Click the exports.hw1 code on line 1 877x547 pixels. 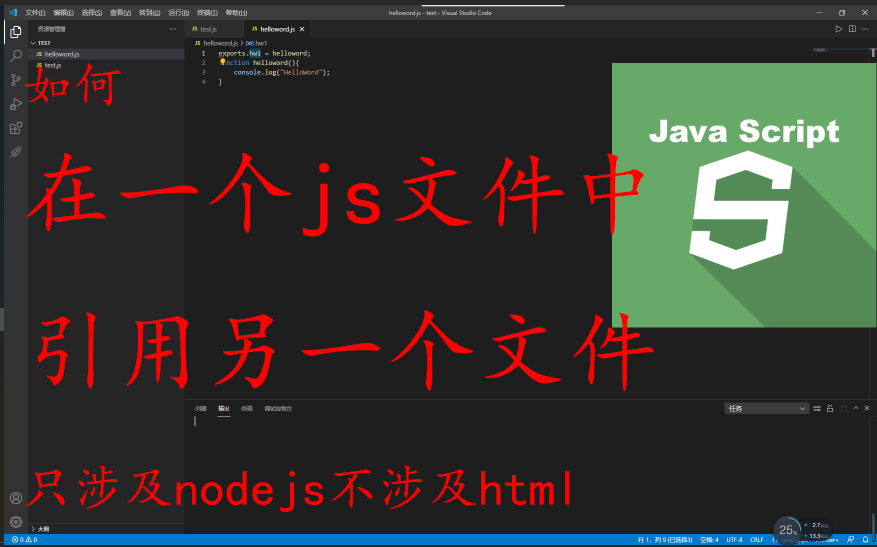pos(239,53)
